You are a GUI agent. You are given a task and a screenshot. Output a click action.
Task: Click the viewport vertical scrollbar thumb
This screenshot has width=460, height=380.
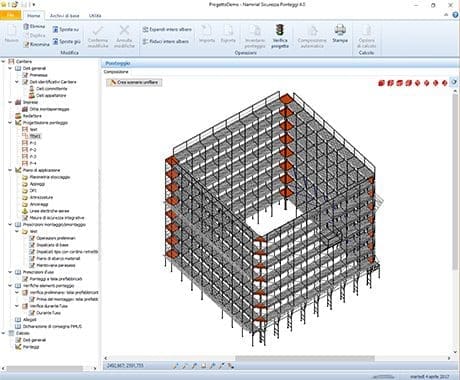pyautogui.click(x=455, y=182)
